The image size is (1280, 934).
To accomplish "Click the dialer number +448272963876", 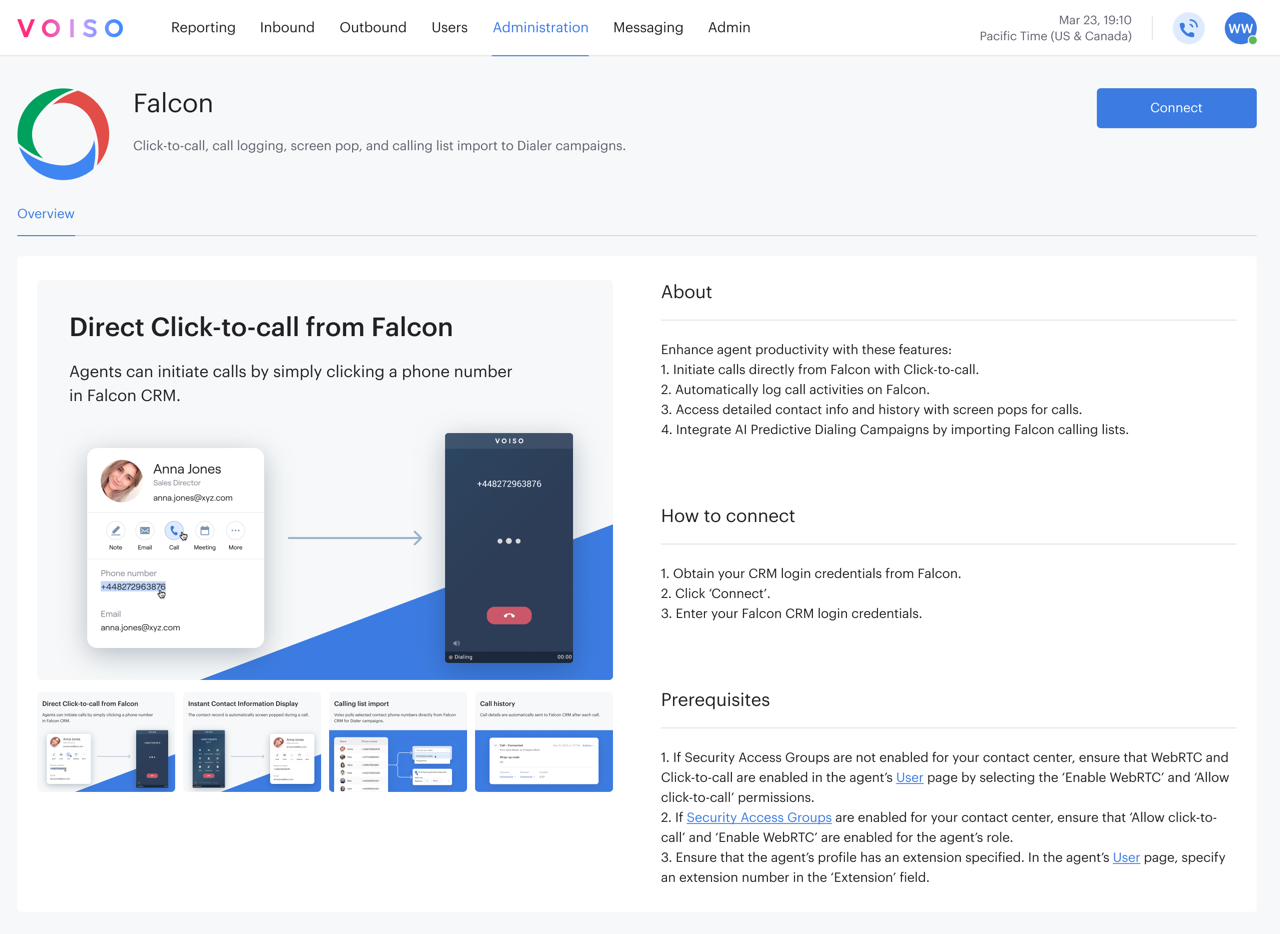I will click(509, 484).
